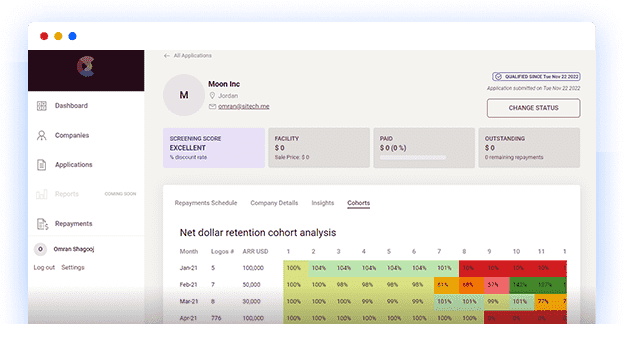The height and width of the screenshot is (361, 624).
Task: Click the Outstanding $ 0 card
Action: (x=529, y=148)
